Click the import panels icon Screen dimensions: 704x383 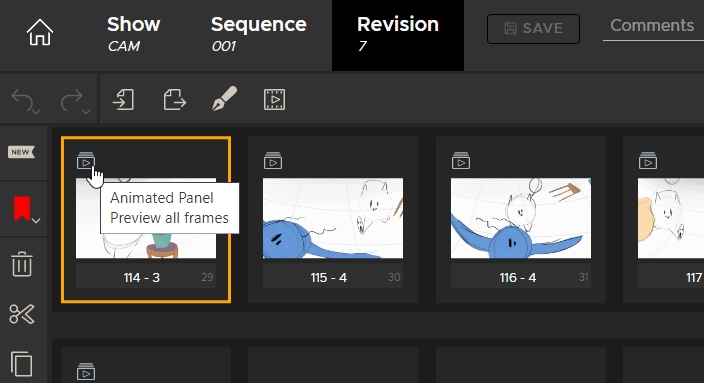pos(123,99)
